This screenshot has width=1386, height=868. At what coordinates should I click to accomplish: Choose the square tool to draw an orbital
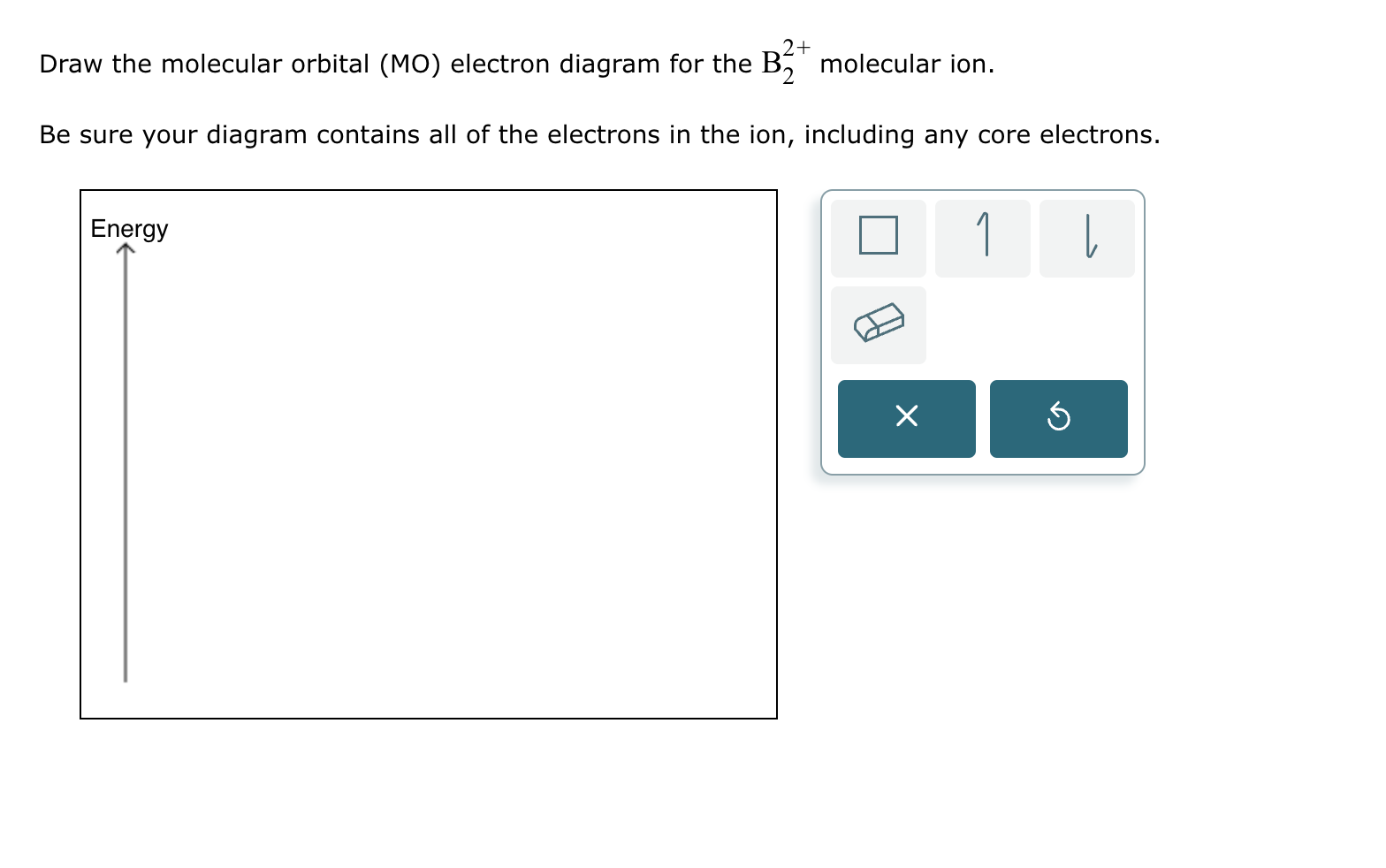pyautogui.click(x=878, y=237)
